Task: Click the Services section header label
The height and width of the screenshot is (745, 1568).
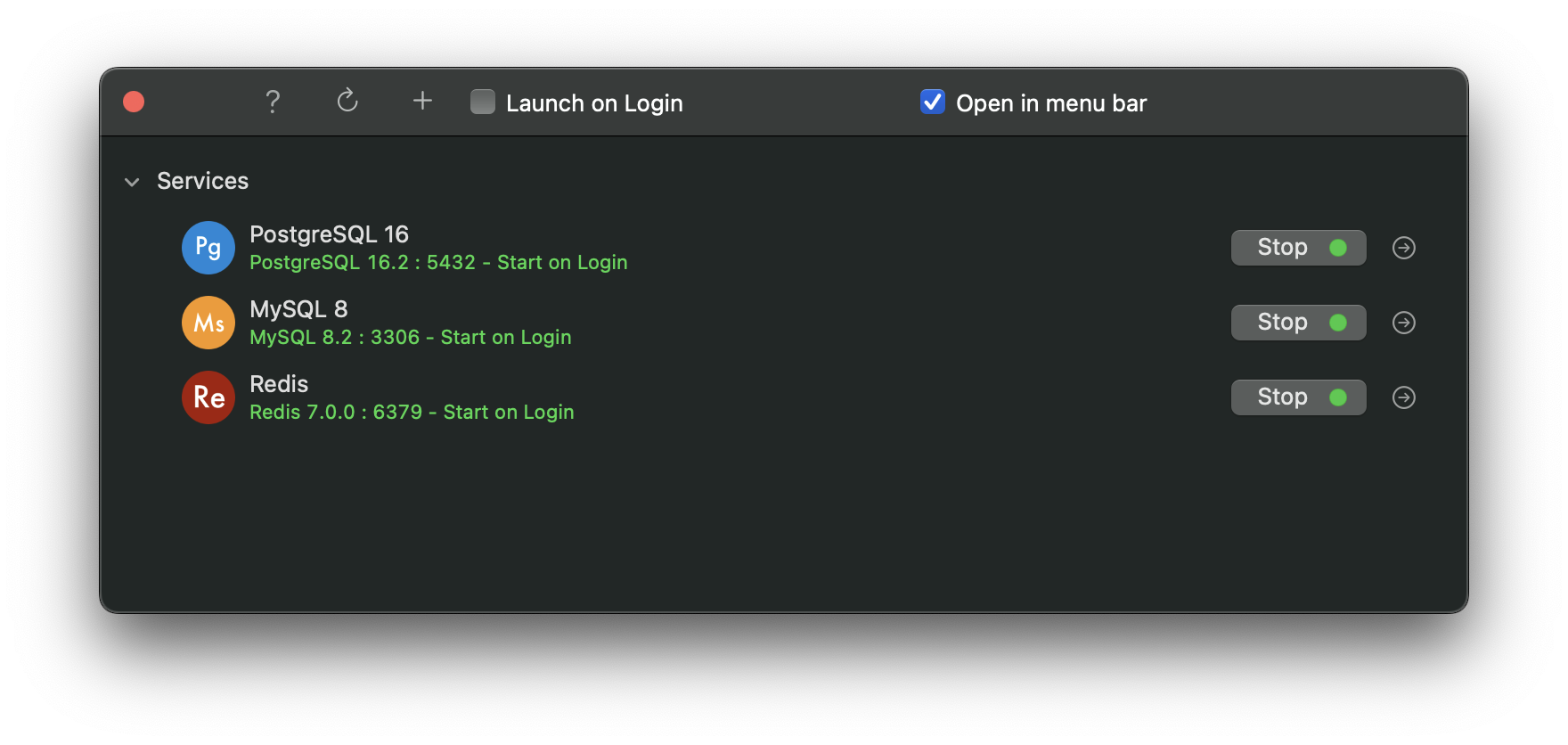Action: [x=202, y=181]
